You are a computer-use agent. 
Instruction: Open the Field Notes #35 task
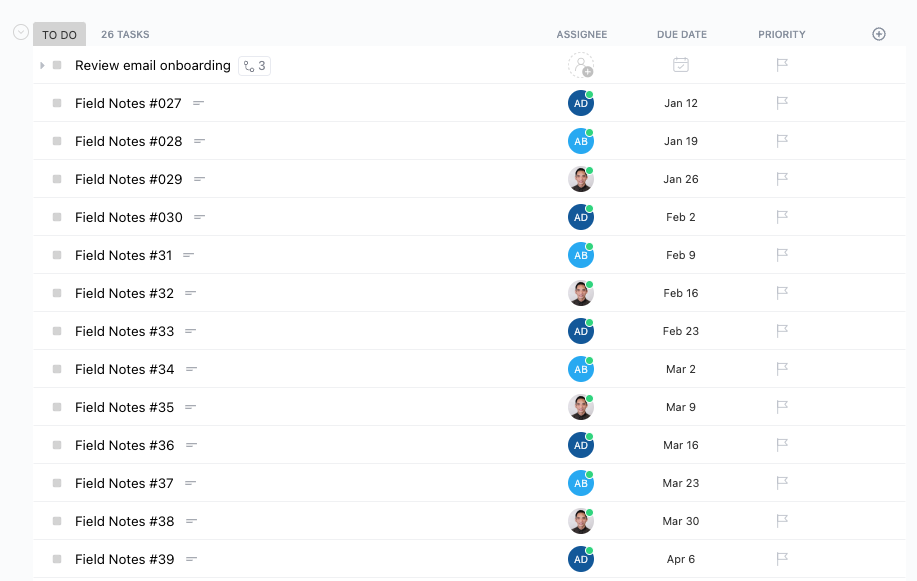(125, 407)
